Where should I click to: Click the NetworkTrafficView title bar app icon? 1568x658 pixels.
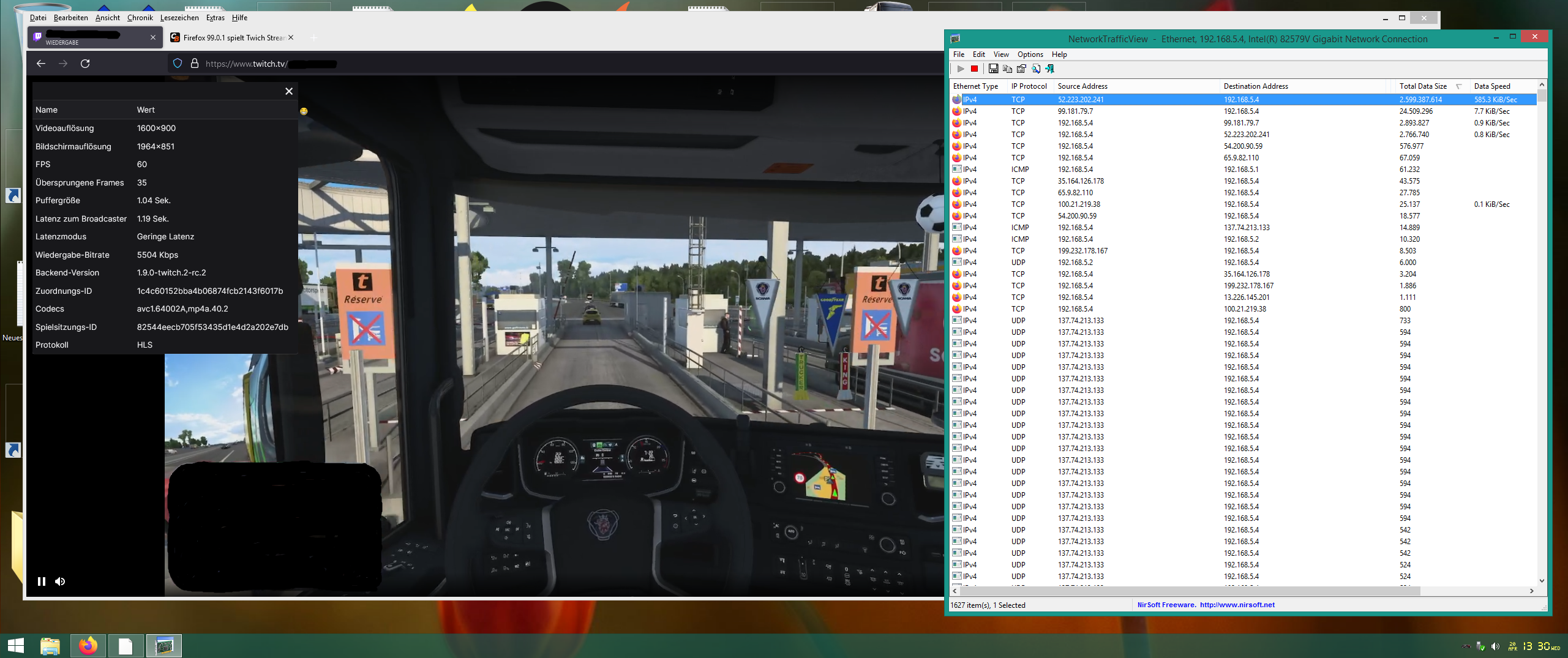[x=955, y=39]
